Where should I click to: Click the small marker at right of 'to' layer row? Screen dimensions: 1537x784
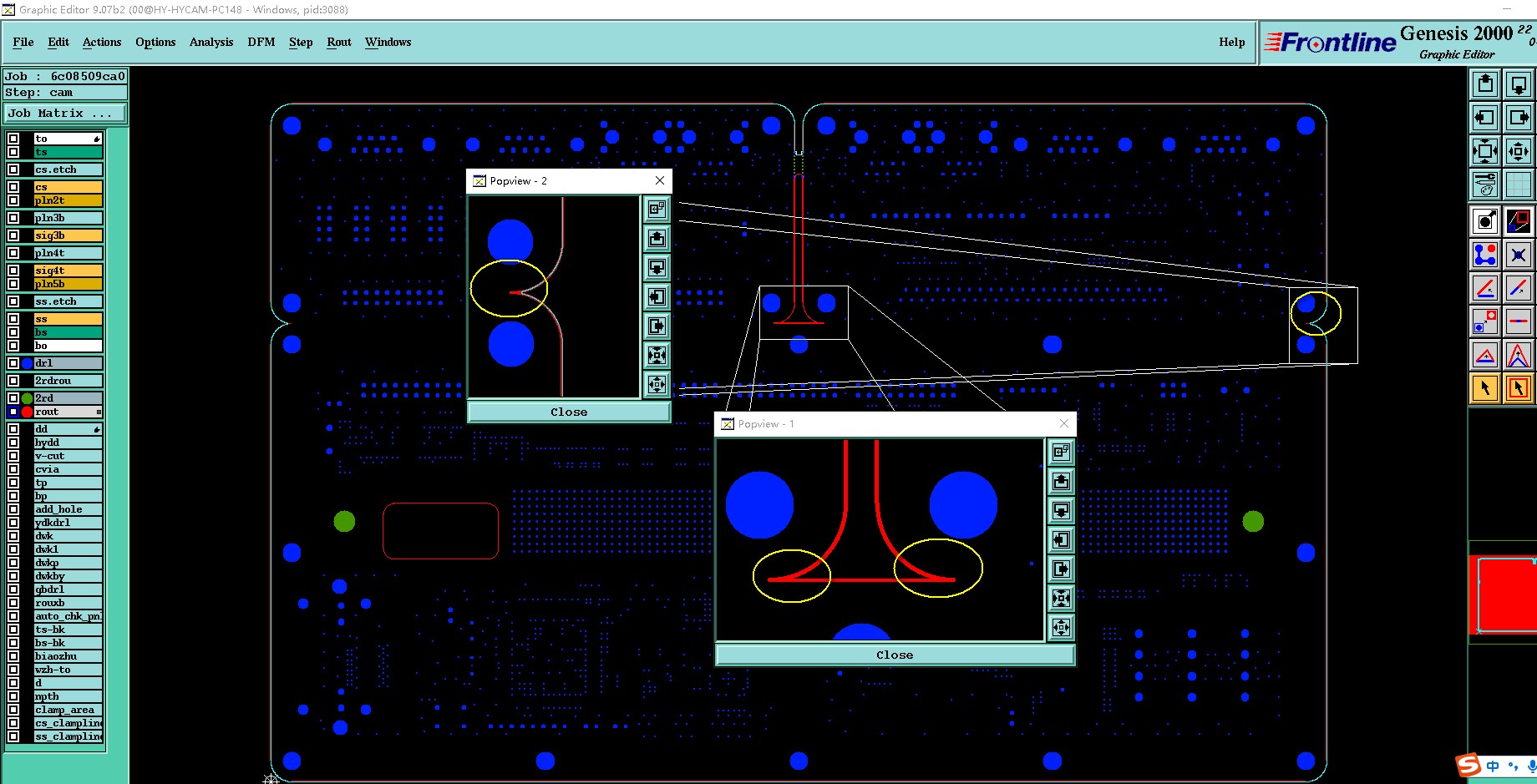[97, 139]
